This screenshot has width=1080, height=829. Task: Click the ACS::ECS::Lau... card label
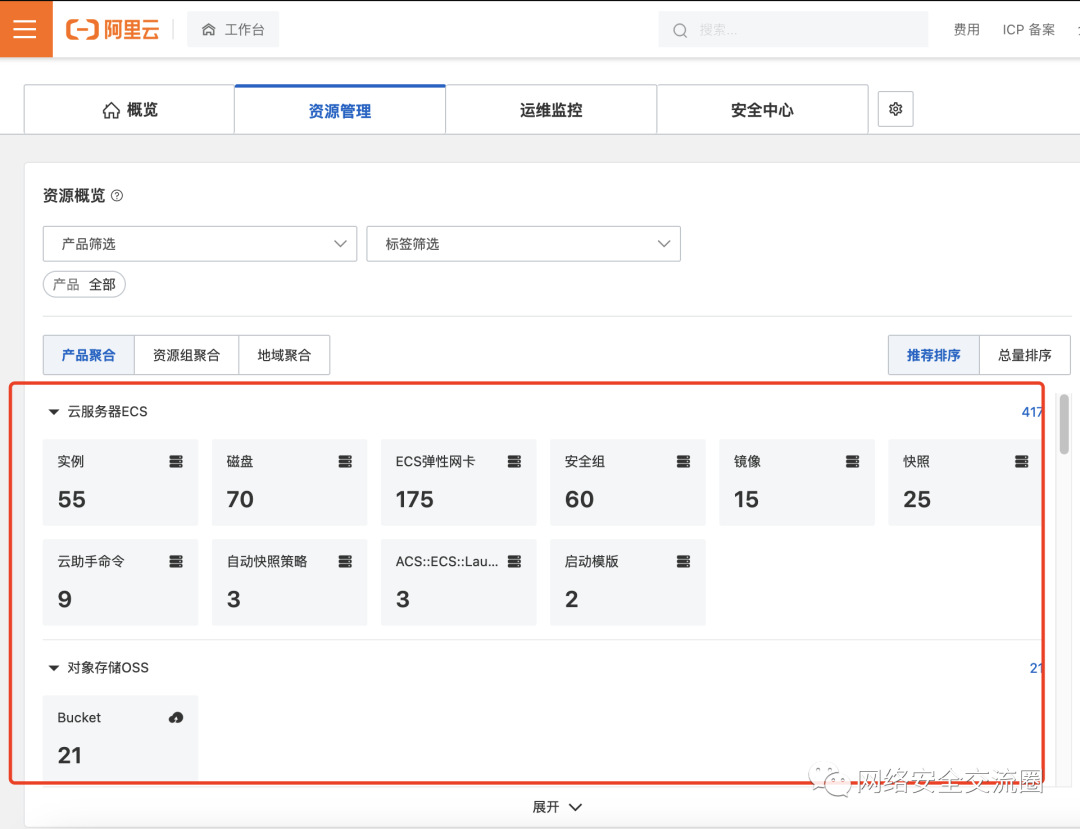(447, 562)
